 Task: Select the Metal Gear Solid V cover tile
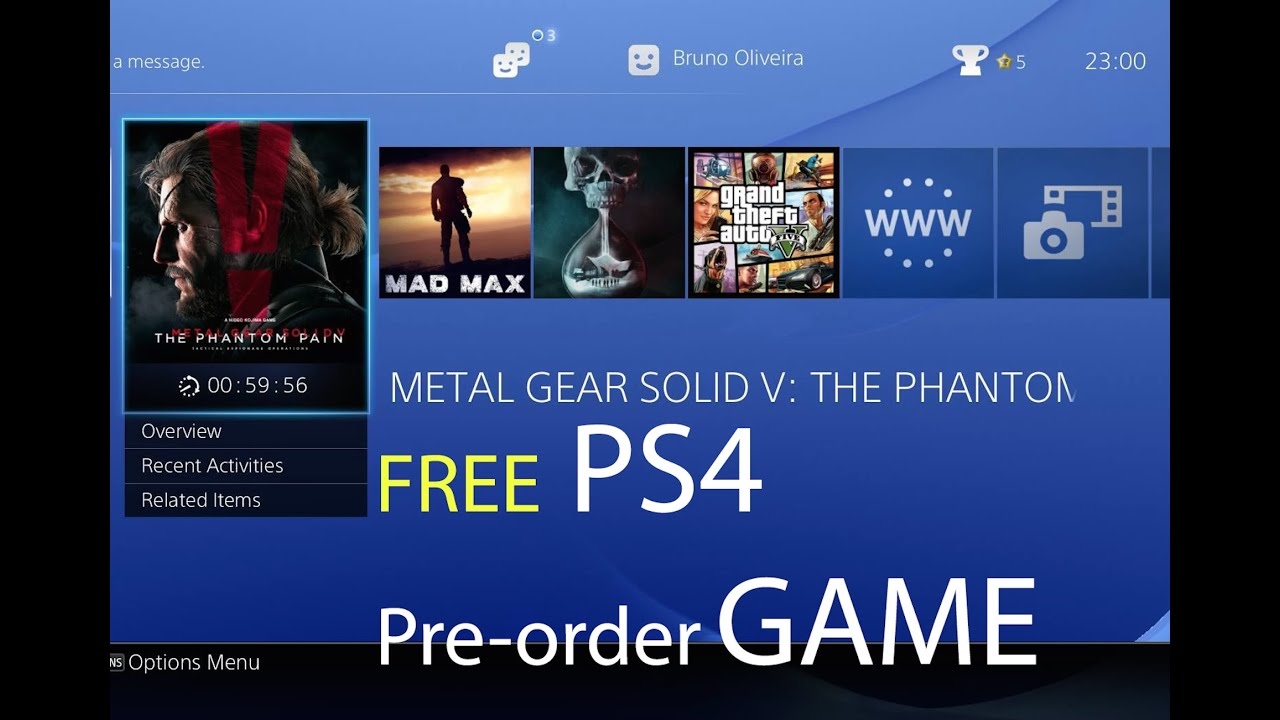tap(246, 266)
